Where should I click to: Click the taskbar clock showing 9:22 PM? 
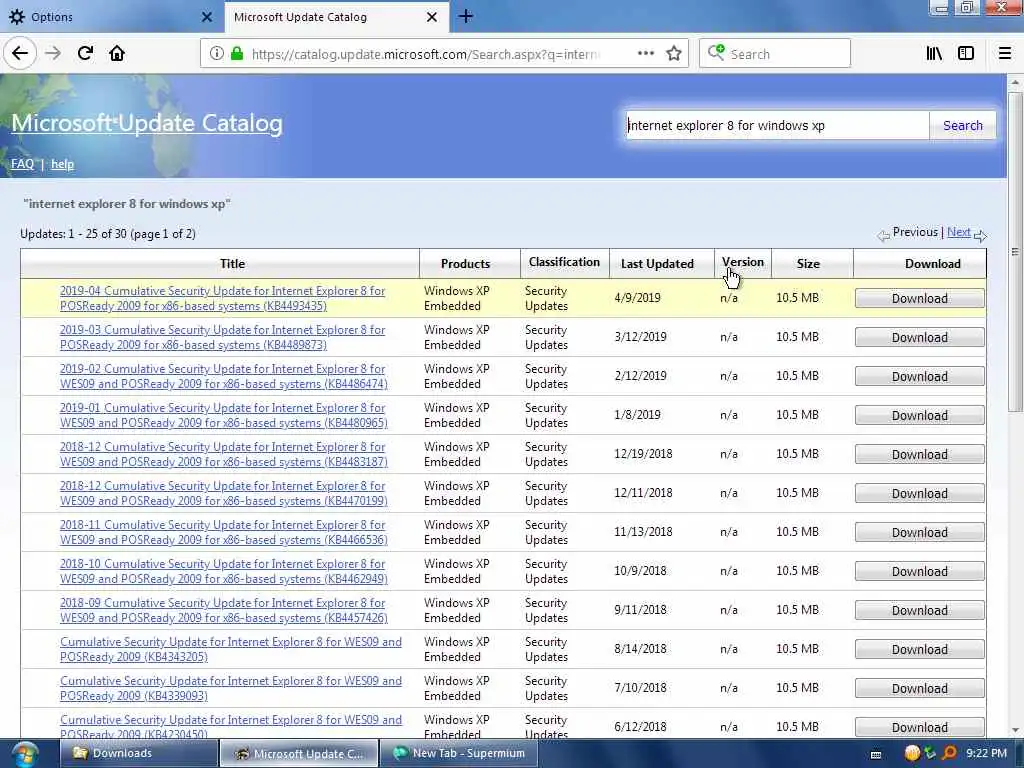986,754
